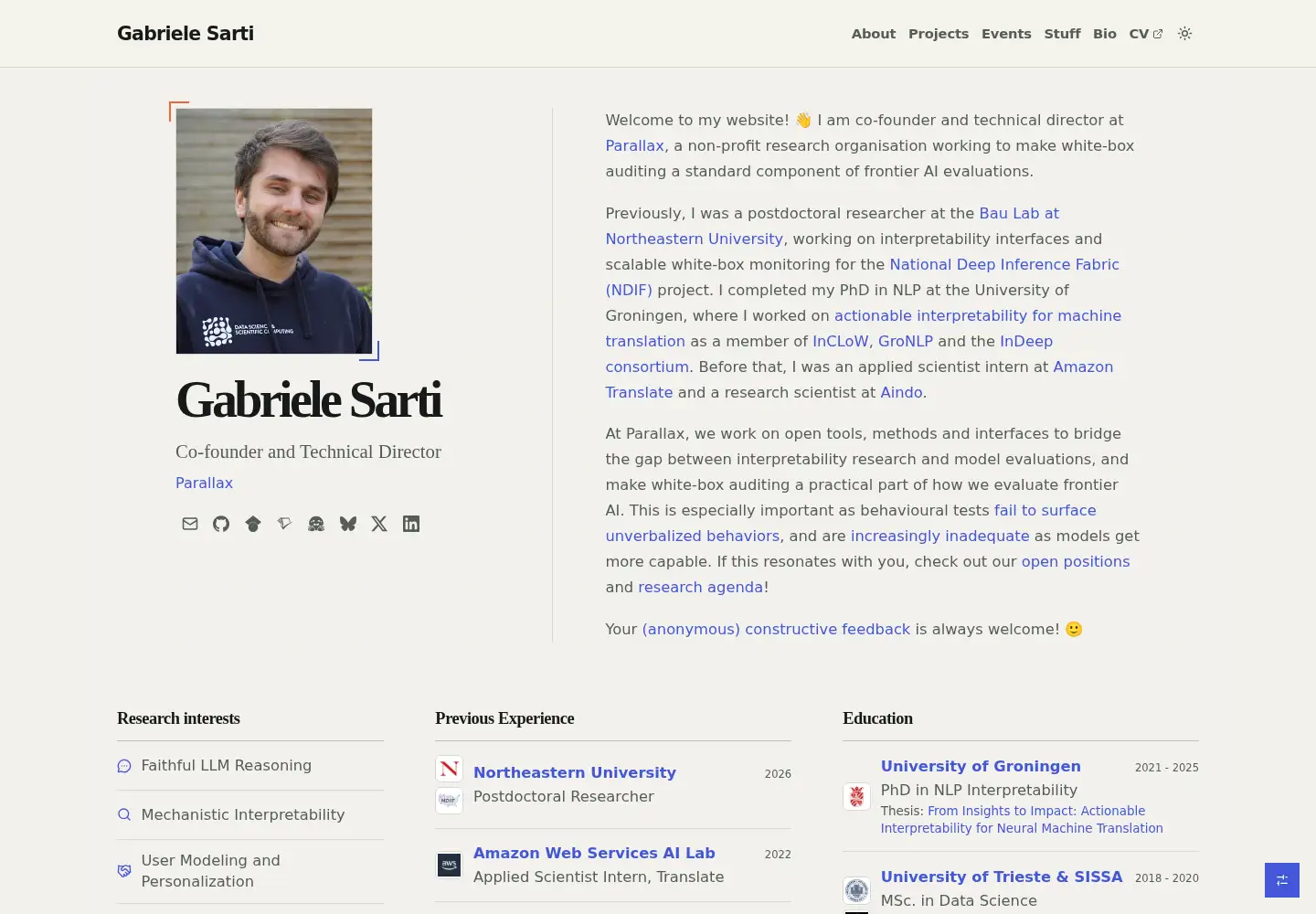Click the blue settings sliders button

(1282, 880)
